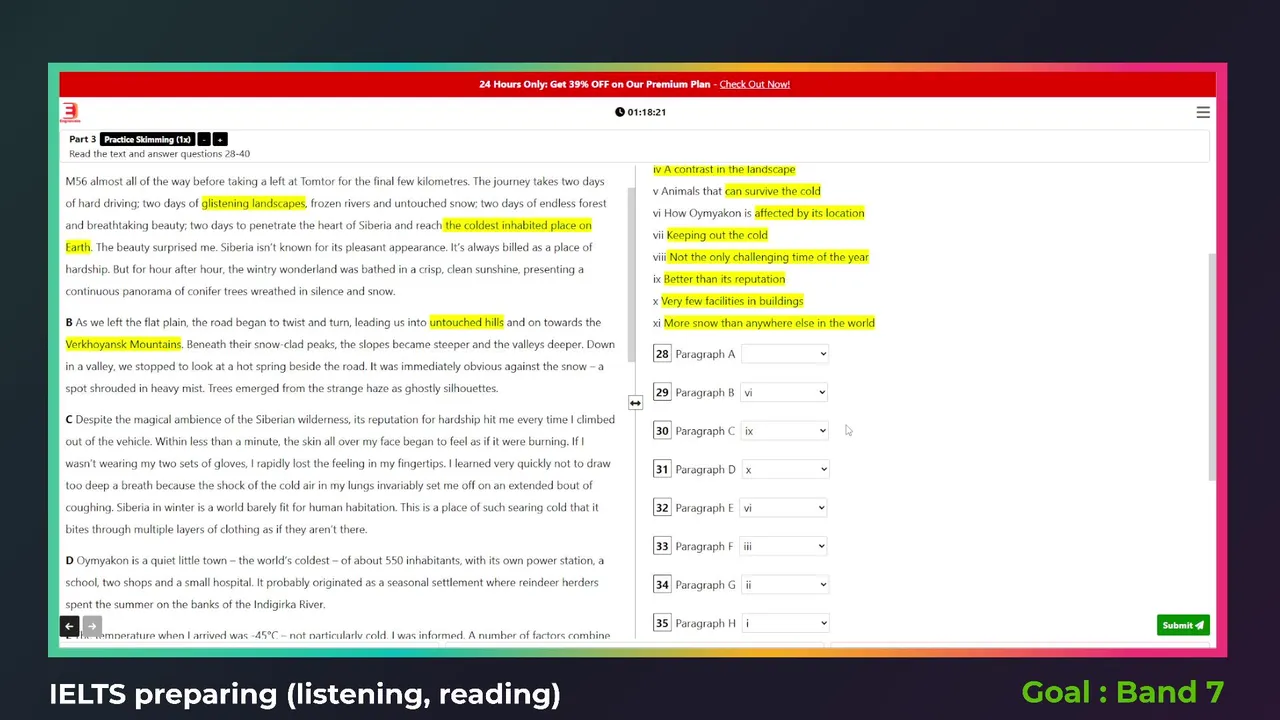Open the hamburger menu at top right
1280x720 pixels.
tap(1203, 113)
